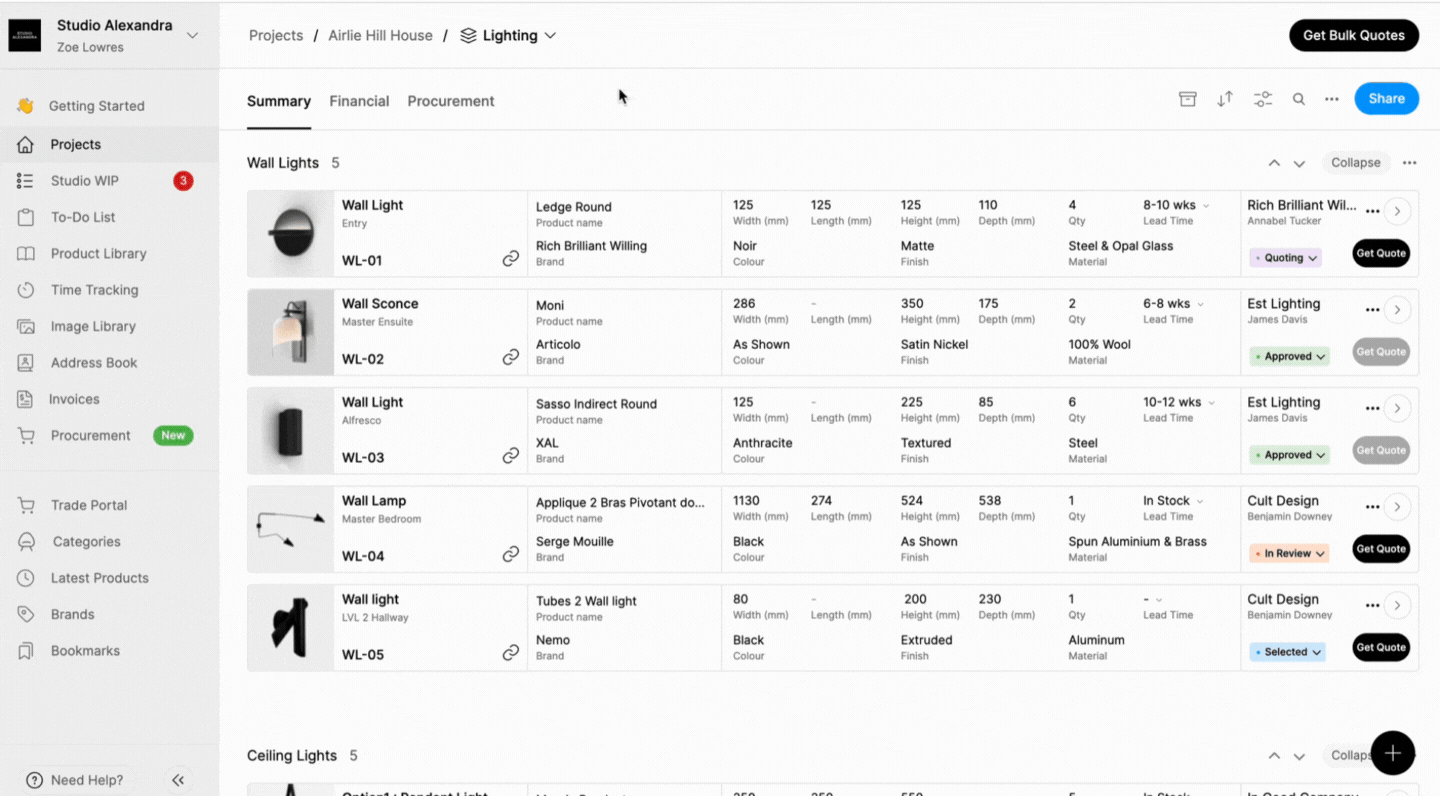Move Ceiling Lights section up arrow

click(x=1274, y=756)
